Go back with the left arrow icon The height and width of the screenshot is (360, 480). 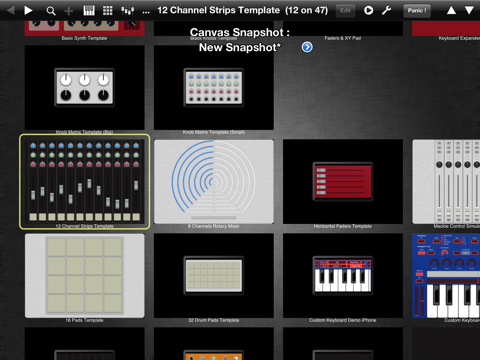[10, 10]
